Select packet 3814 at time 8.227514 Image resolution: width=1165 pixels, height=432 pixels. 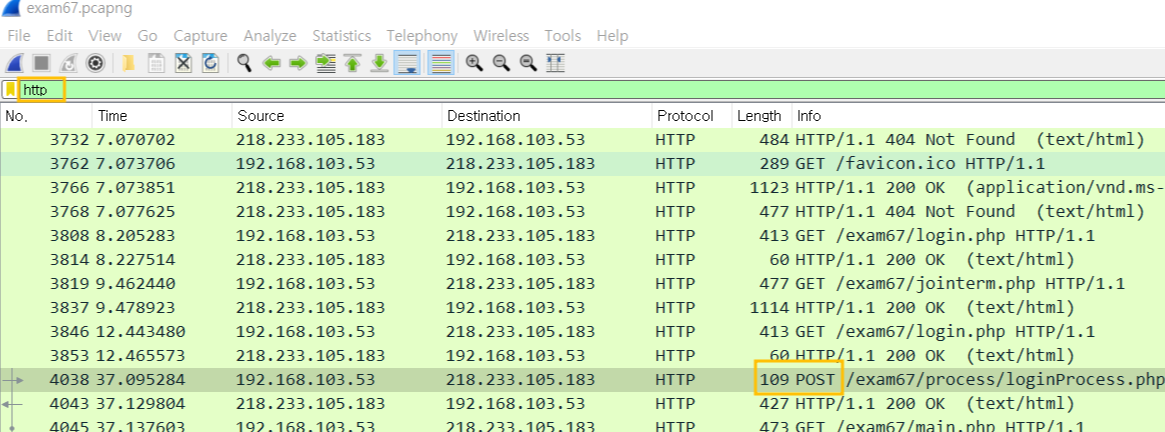coord(582,259)
